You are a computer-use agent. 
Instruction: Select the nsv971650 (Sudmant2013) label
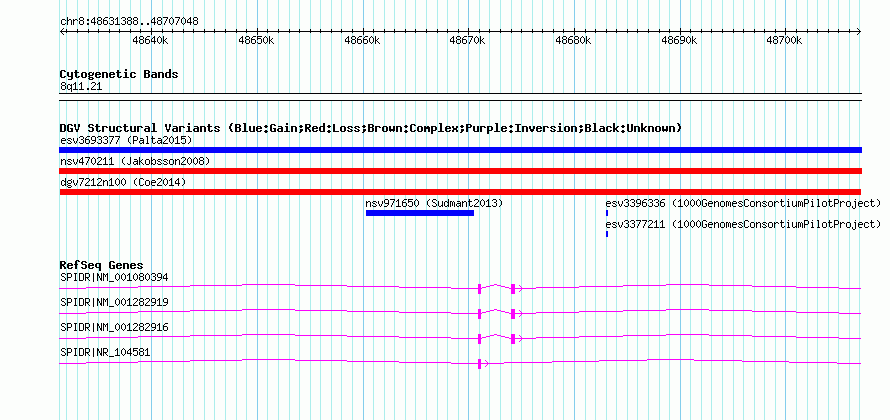(x=434, y=203)
